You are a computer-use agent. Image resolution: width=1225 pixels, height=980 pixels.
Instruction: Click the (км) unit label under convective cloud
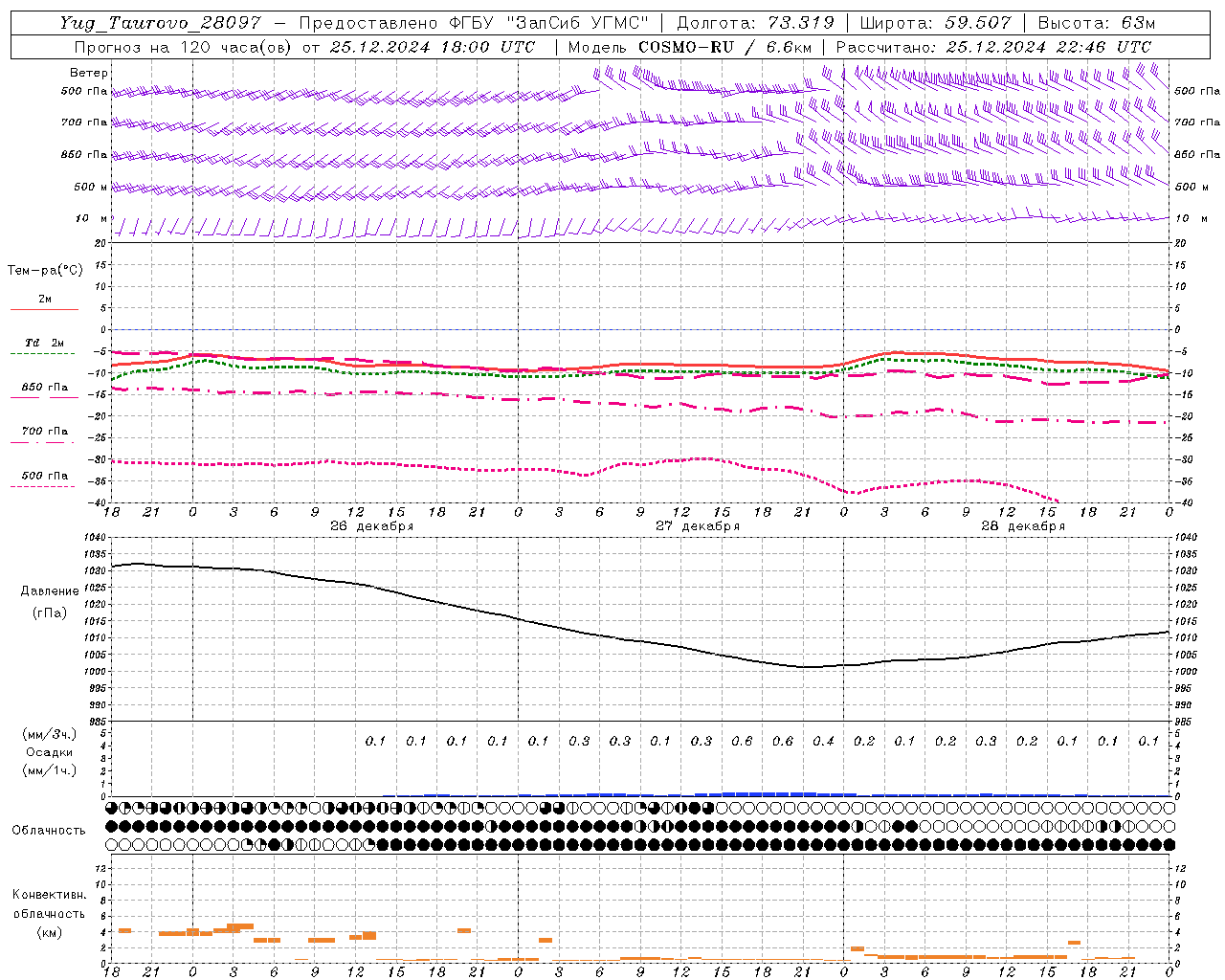pos(49,932)
